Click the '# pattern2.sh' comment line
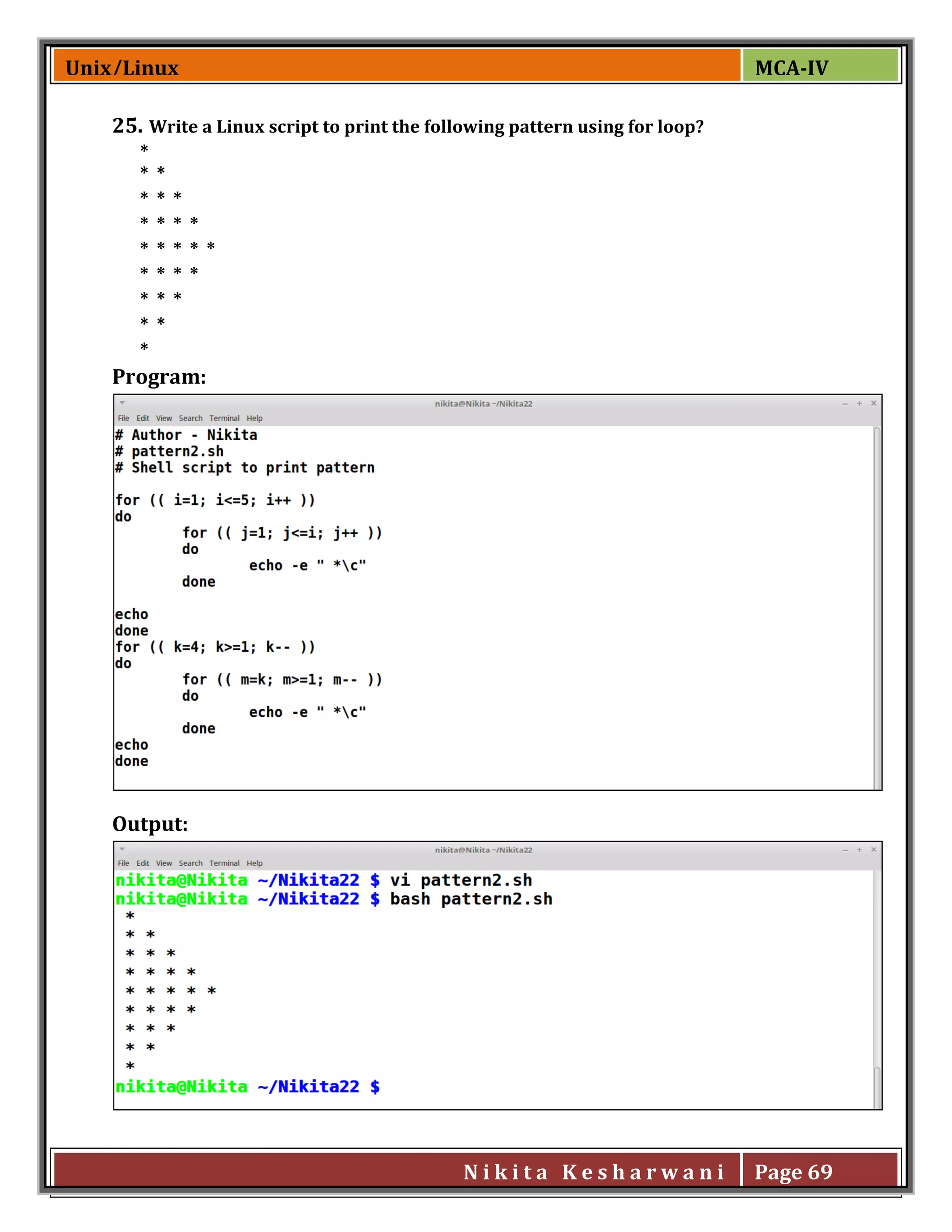 tap(169, 451)
